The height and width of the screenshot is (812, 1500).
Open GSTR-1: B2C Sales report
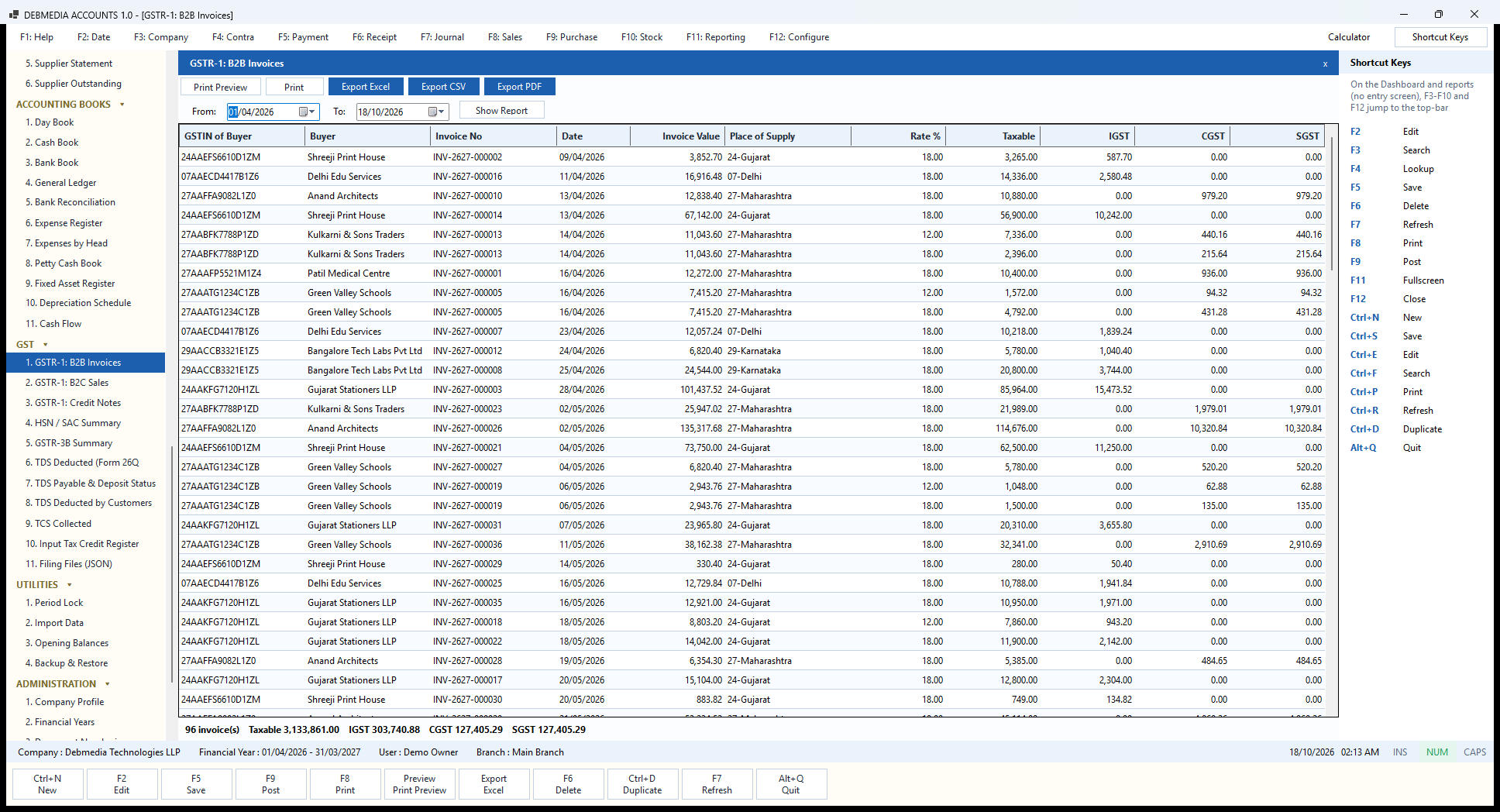67,383
